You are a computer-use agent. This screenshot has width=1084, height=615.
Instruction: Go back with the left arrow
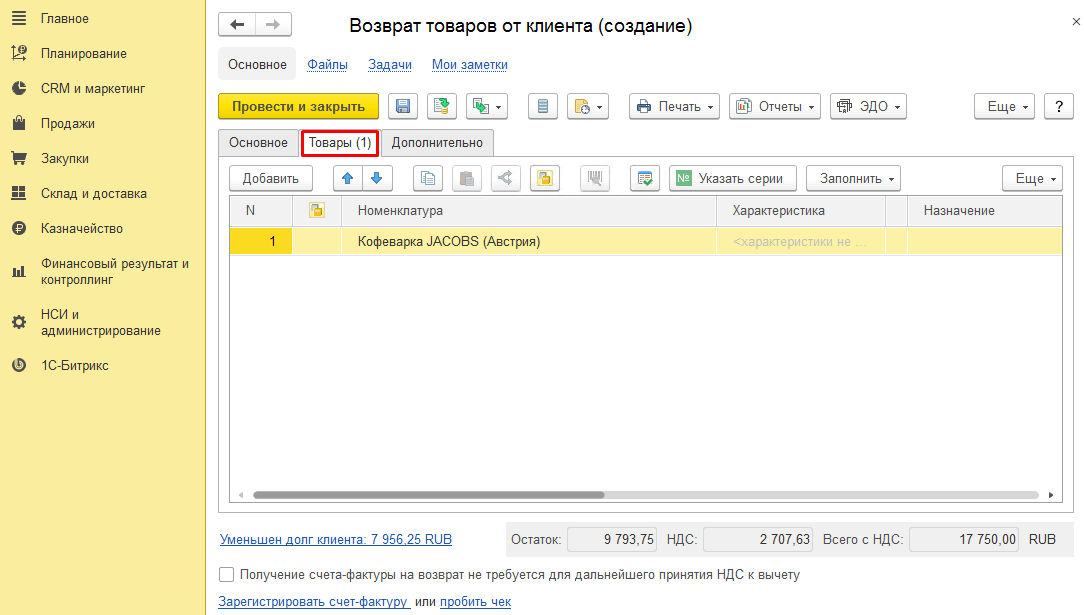coord(237,25)
